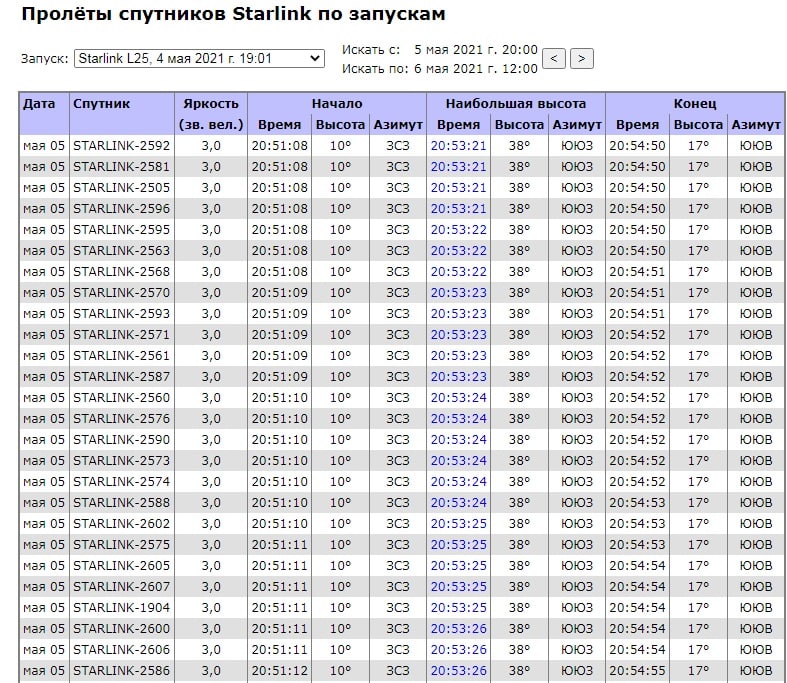This screenshot has height=683, width=787.
Task: Click brightness 3,0 for STARLINK-2600
Action: click(211, 629)
